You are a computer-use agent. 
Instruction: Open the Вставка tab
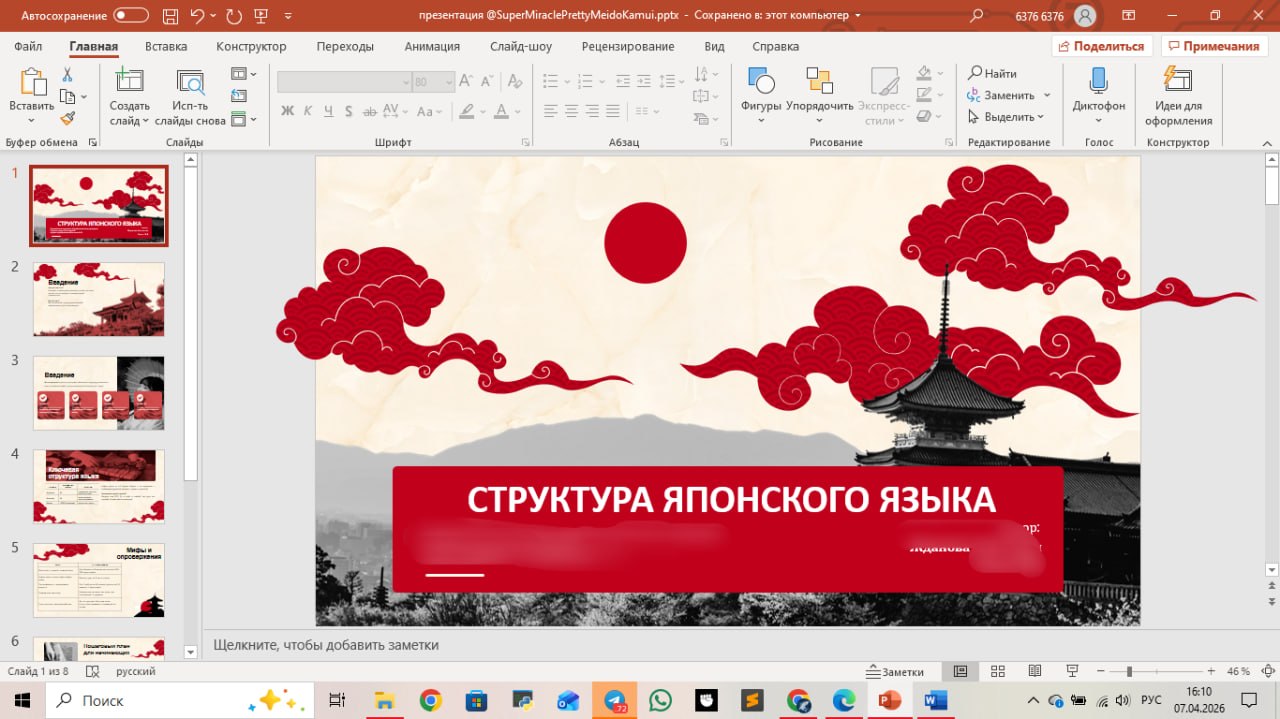coord(166,47)
